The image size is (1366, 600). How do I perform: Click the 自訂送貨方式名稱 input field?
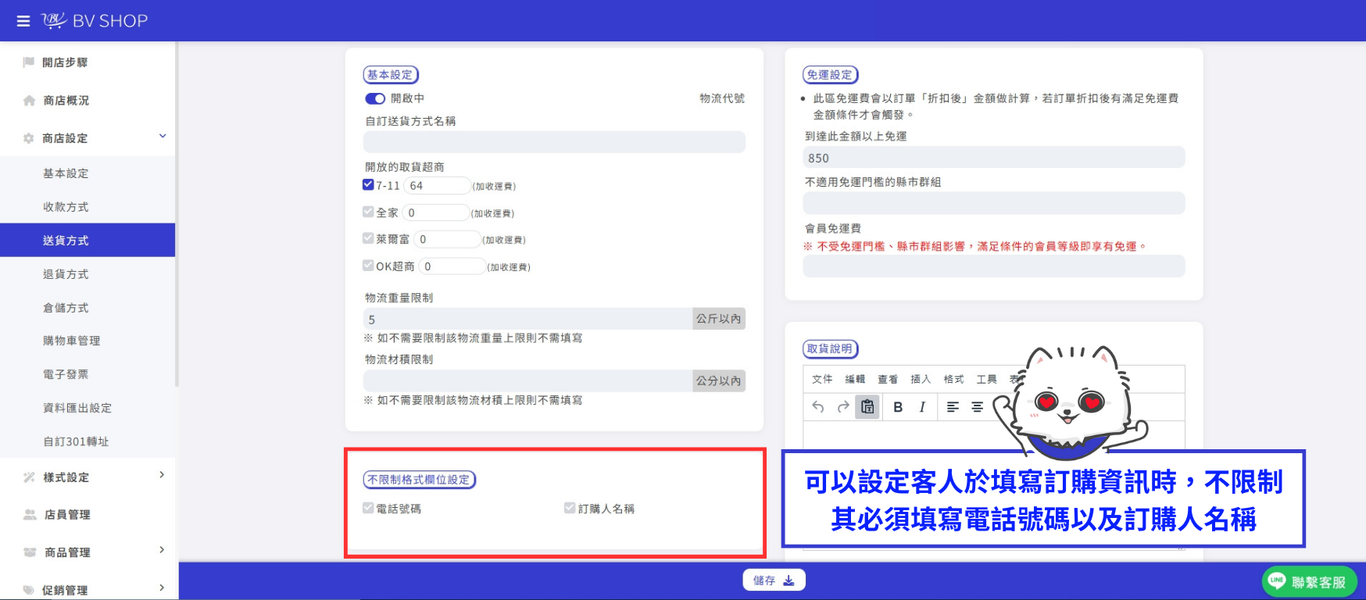(554, 142)
